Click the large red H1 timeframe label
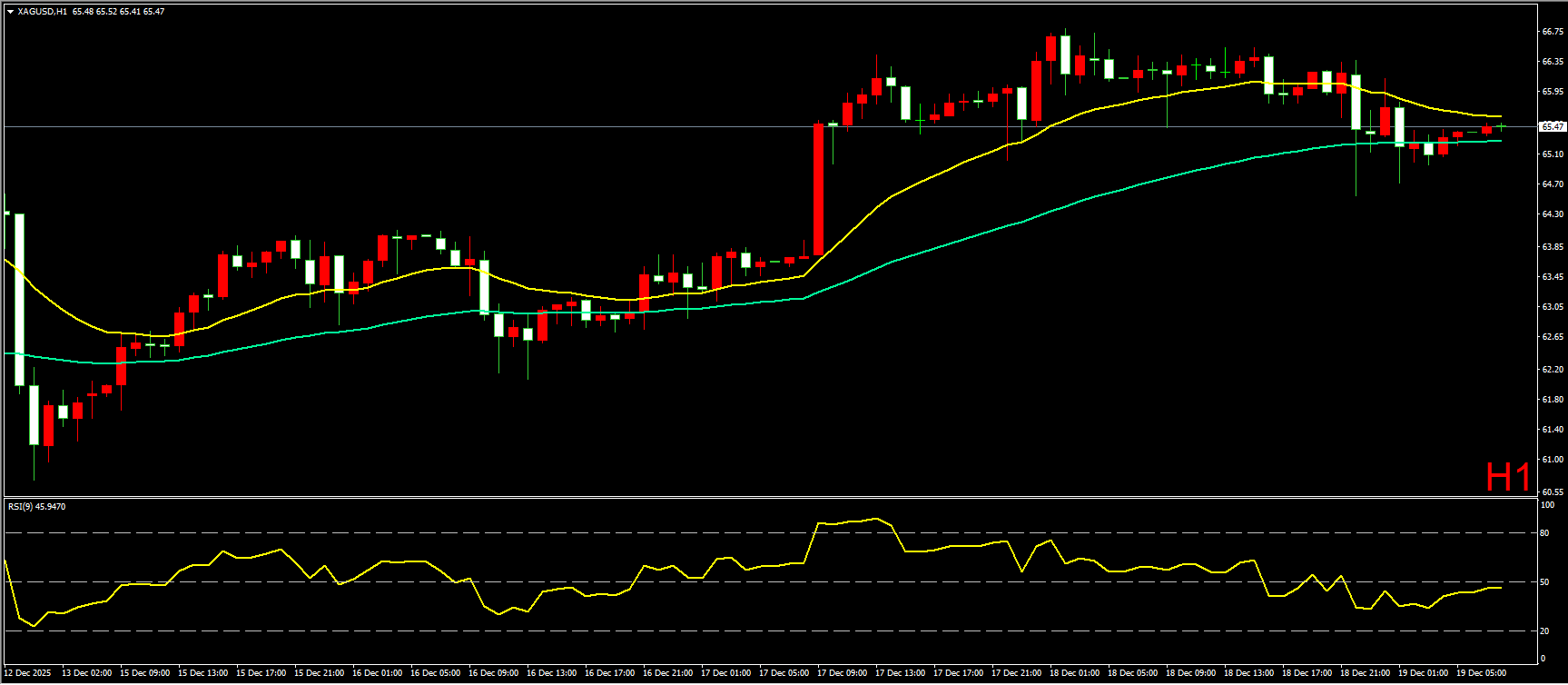This screenshot has width=1568, height=685. (x=1508, y=477)
